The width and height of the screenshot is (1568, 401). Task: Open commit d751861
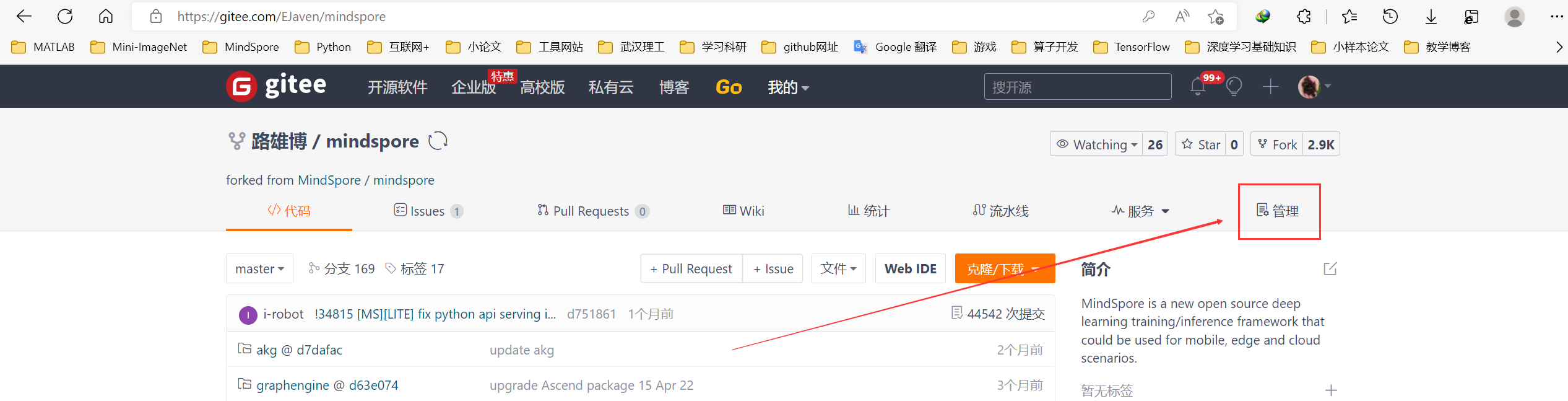(x=591, y=314)
